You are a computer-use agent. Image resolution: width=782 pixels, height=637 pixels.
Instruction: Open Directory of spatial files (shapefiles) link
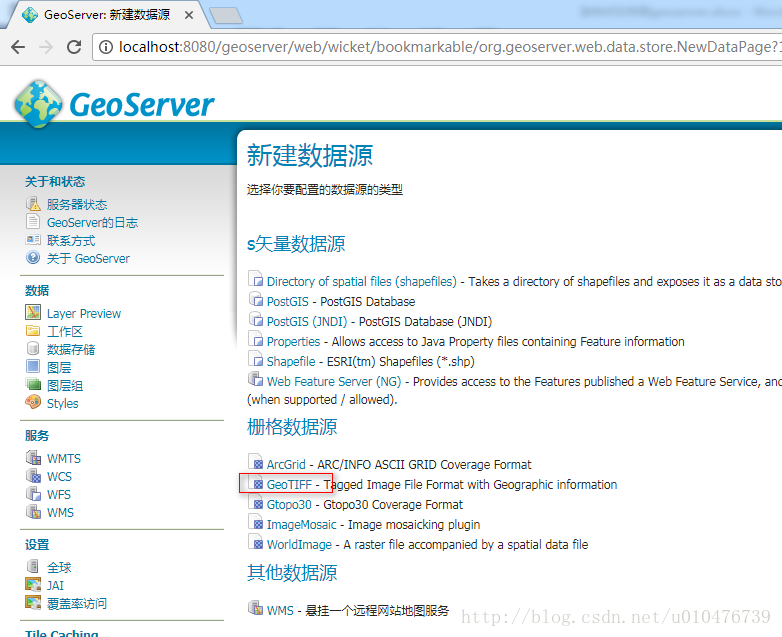(362, 282)
